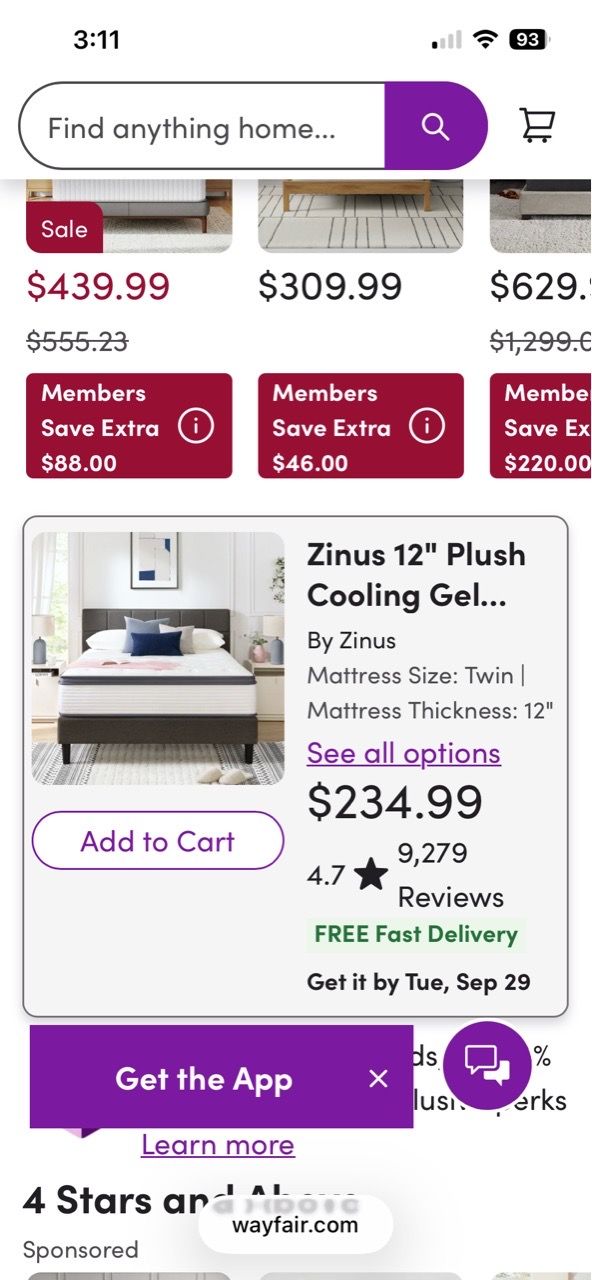Screen dimensions: 592x1280
Task: Add Zinus mattress to cart
Action: (x=158, y=841)
